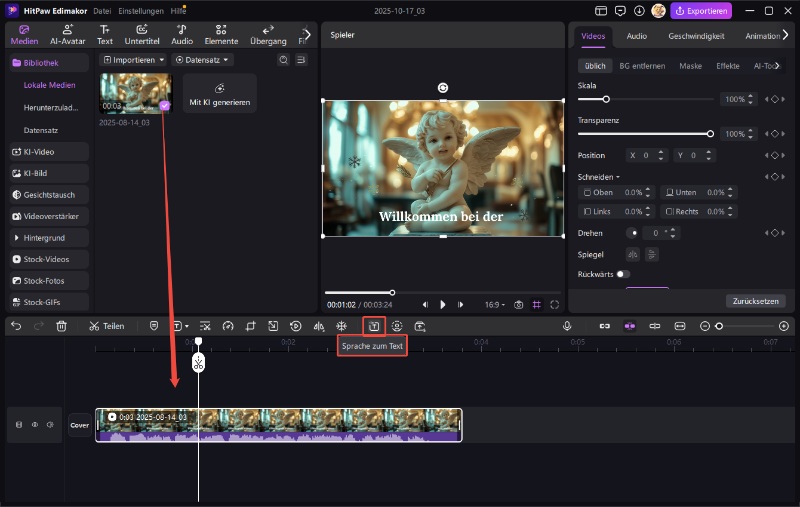Open Gesichtstausch in sidebar
This screenshot has height=507, width=800.
pyautogui.click(x=49, y=195)
